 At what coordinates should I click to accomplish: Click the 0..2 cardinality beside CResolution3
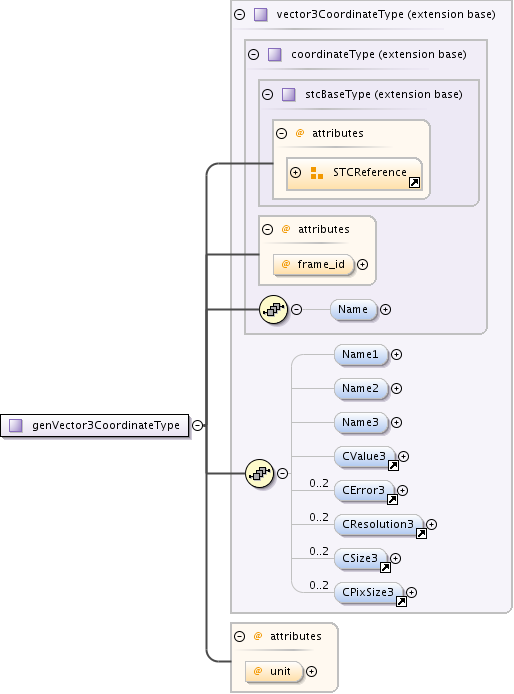[x=319, y=517]
